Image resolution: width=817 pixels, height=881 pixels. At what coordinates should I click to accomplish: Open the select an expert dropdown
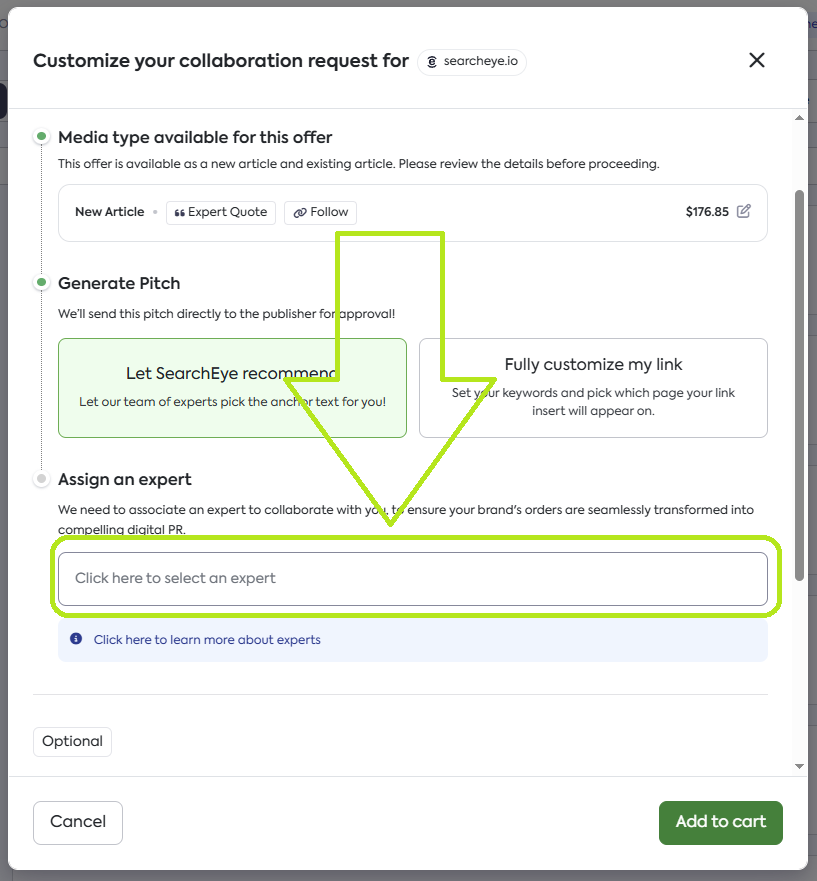click(412, 578)
